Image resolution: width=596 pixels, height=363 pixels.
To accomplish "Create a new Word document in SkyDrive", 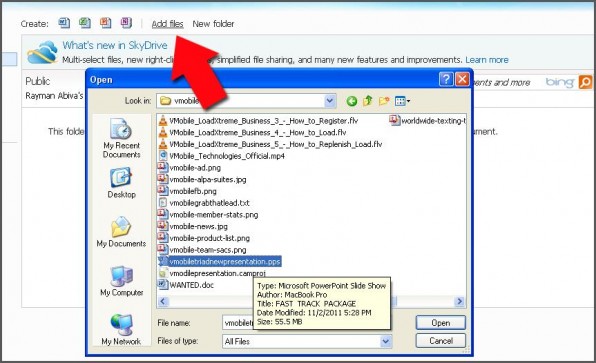I will tap(64, 23).
